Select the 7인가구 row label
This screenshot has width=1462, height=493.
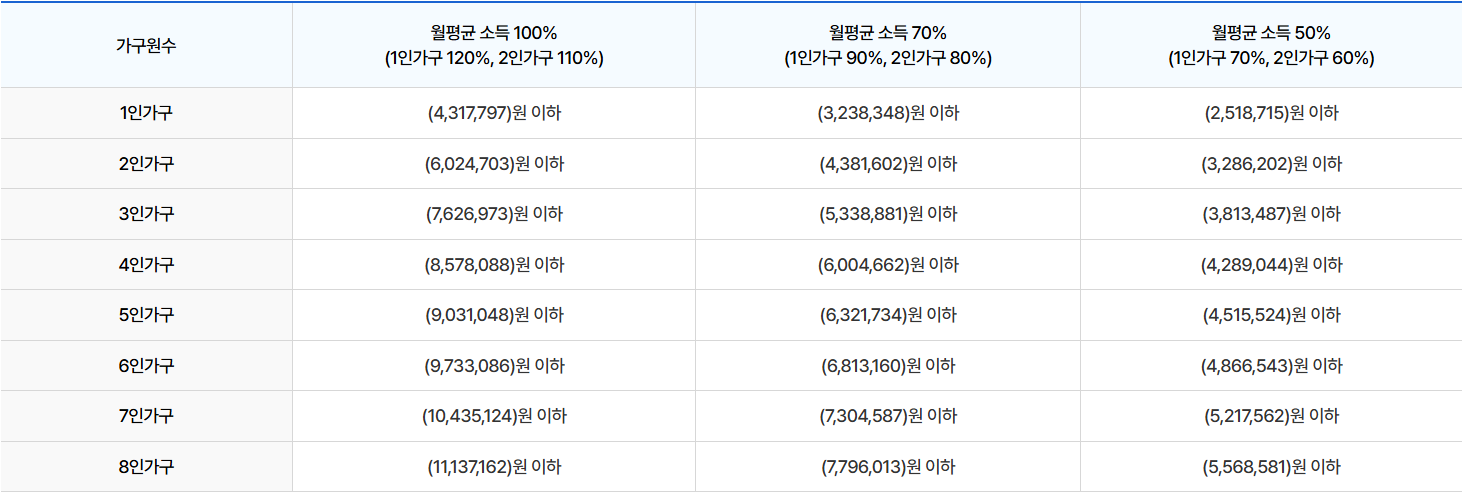pyautogui.click(x=146, y=416)
